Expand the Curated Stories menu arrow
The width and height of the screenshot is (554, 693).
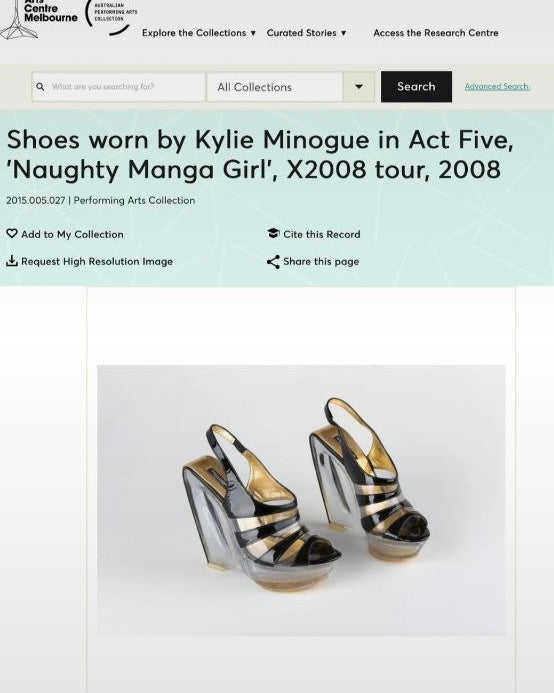tap(344, 33)
